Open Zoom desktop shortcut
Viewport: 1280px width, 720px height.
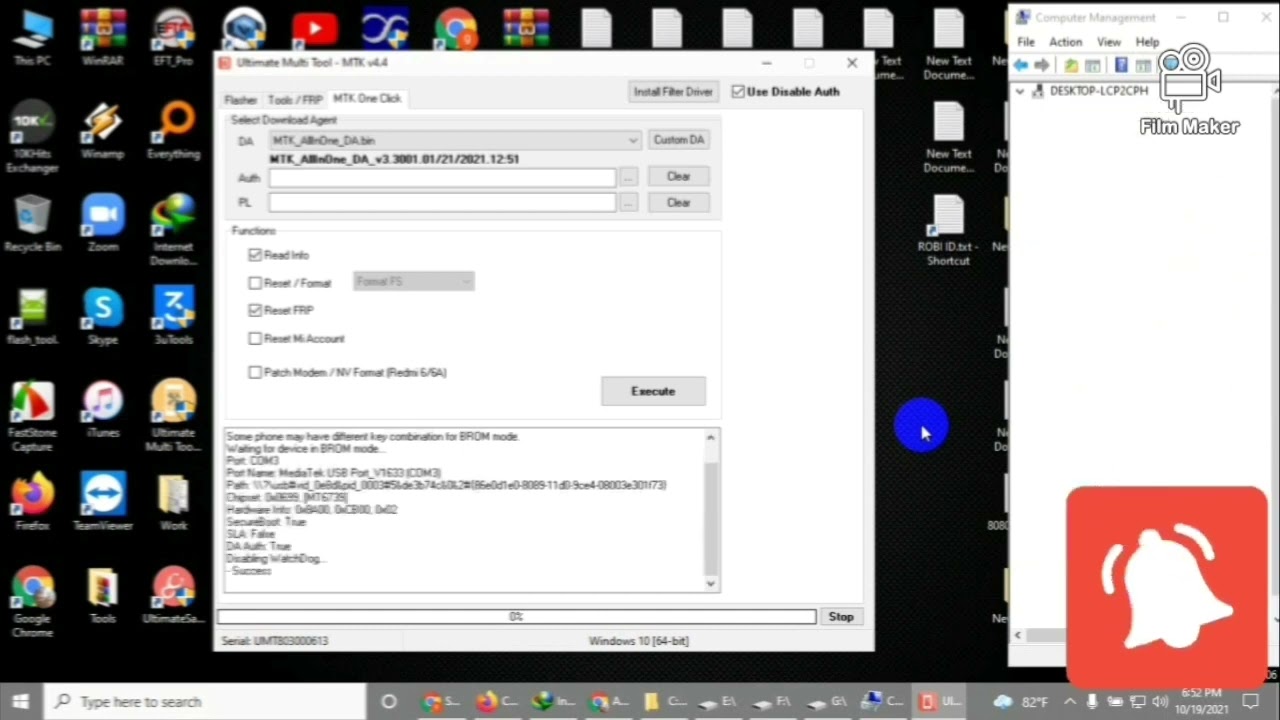click(x=103, y=223)
